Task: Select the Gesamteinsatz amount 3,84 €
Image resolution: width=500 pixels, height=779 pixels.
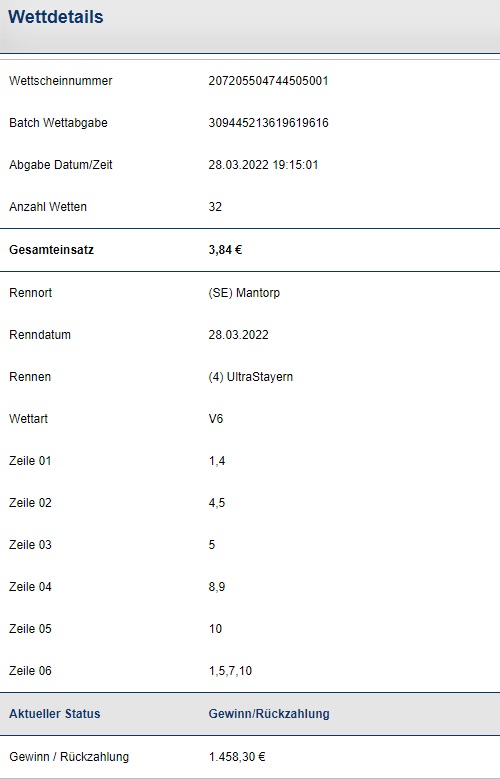Action: (x=225, y=249)
